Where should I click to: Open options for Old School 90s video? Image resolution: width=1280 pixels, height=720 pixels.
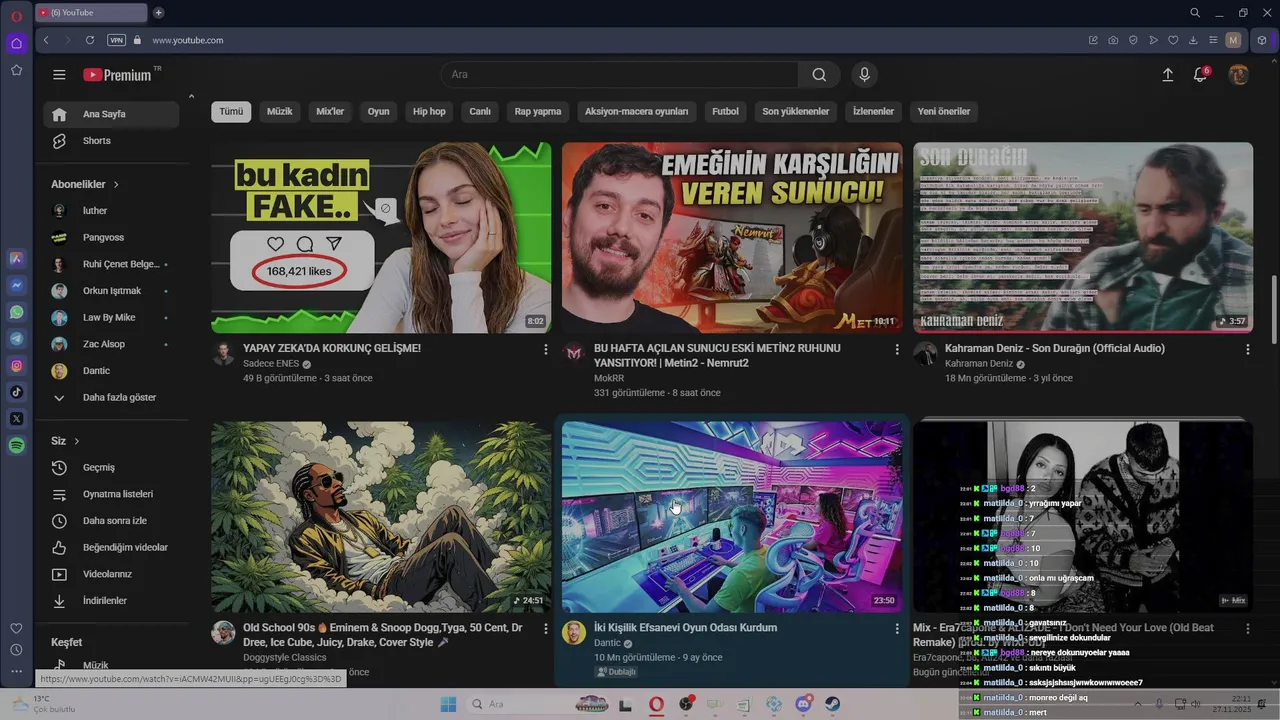[545, 629]
